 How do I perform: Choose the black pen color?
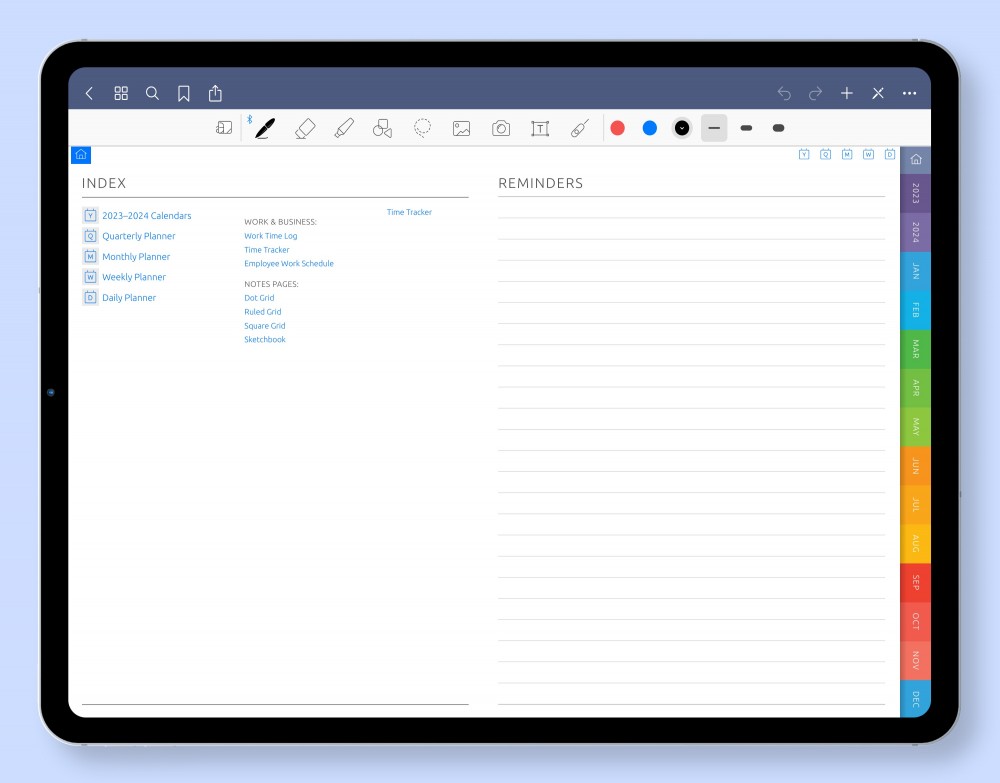tap(682, 128)
